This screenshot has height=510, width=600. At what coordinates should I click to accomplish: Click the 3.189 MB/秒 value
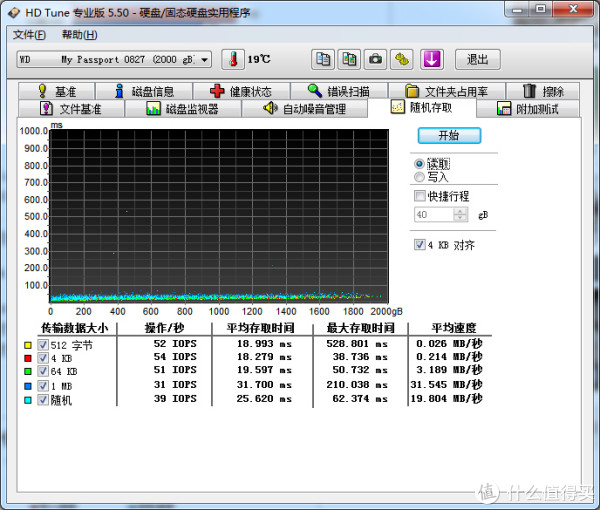tap(449, 370)
